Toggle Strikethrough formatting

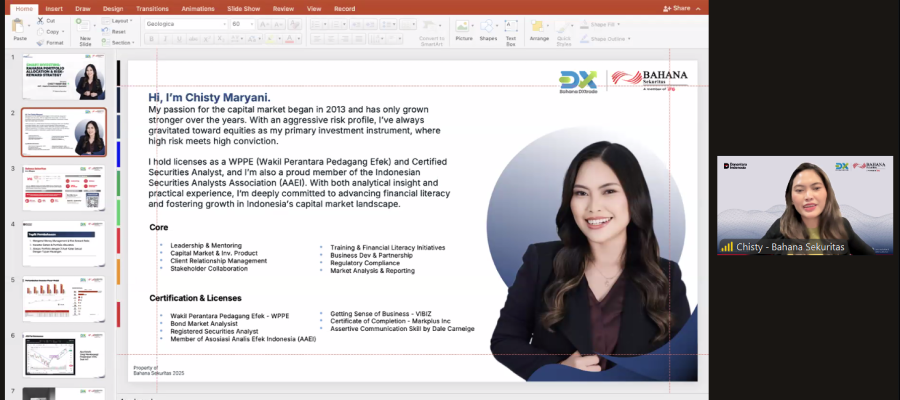[x=193, y=39]
